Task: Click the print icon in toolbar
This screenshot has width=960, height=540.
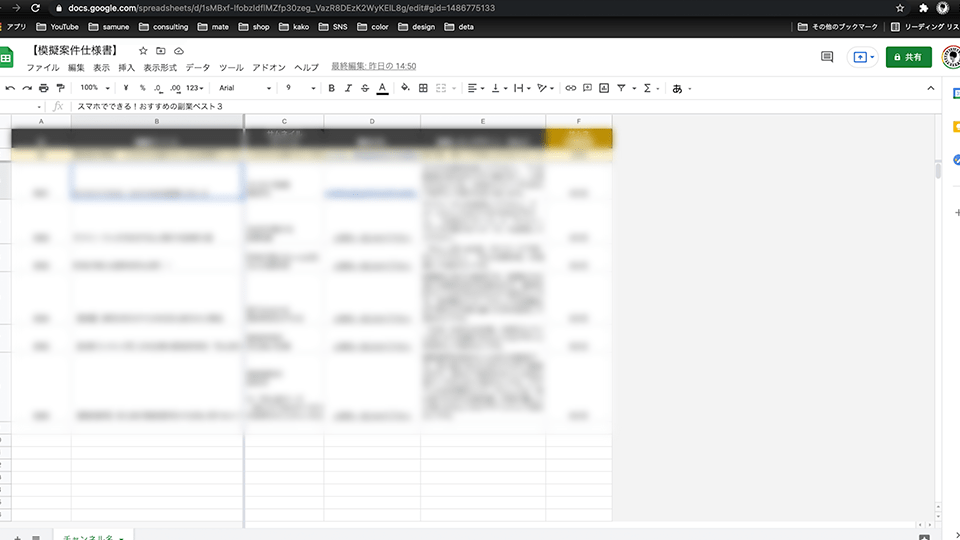Action: 43,88
